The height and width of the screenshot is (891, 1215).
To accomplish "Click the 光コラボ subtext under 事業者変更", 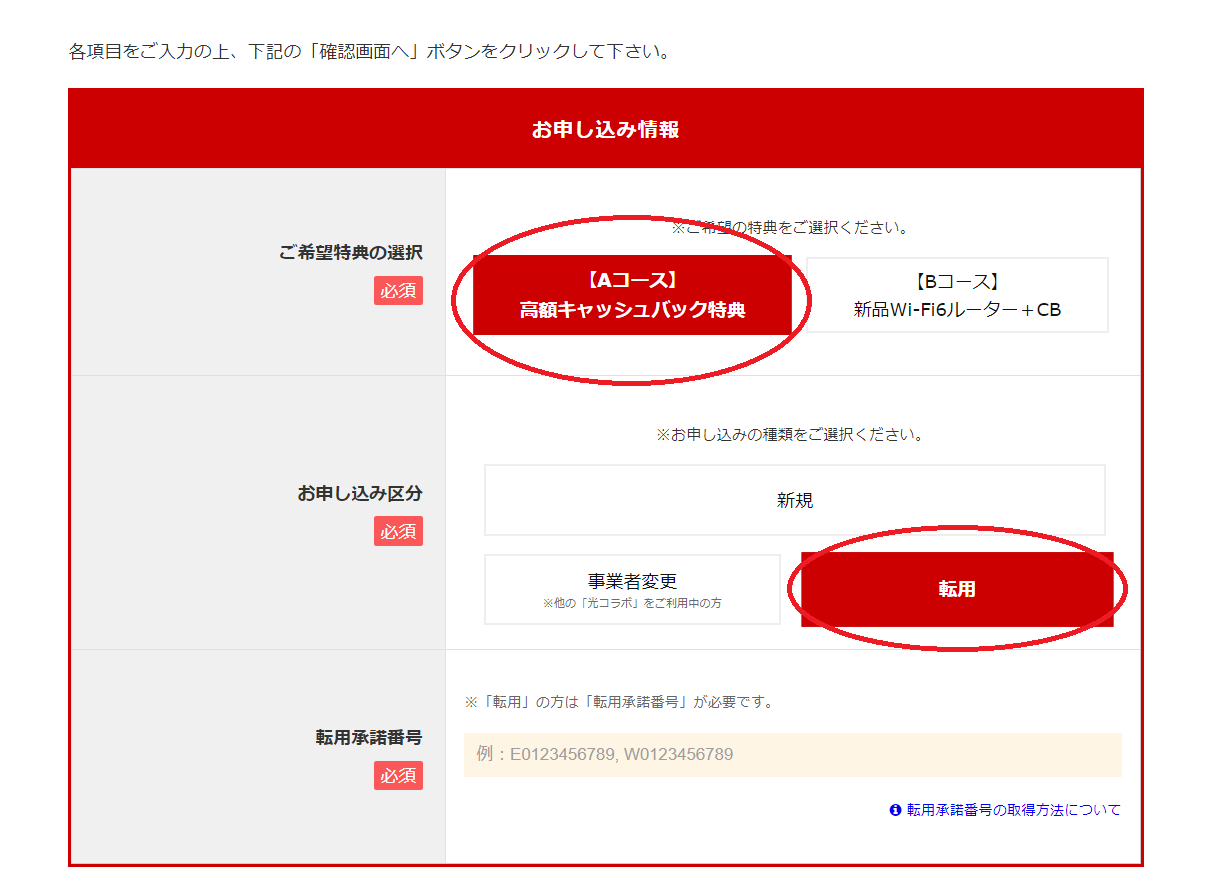I will coord(632,604).
